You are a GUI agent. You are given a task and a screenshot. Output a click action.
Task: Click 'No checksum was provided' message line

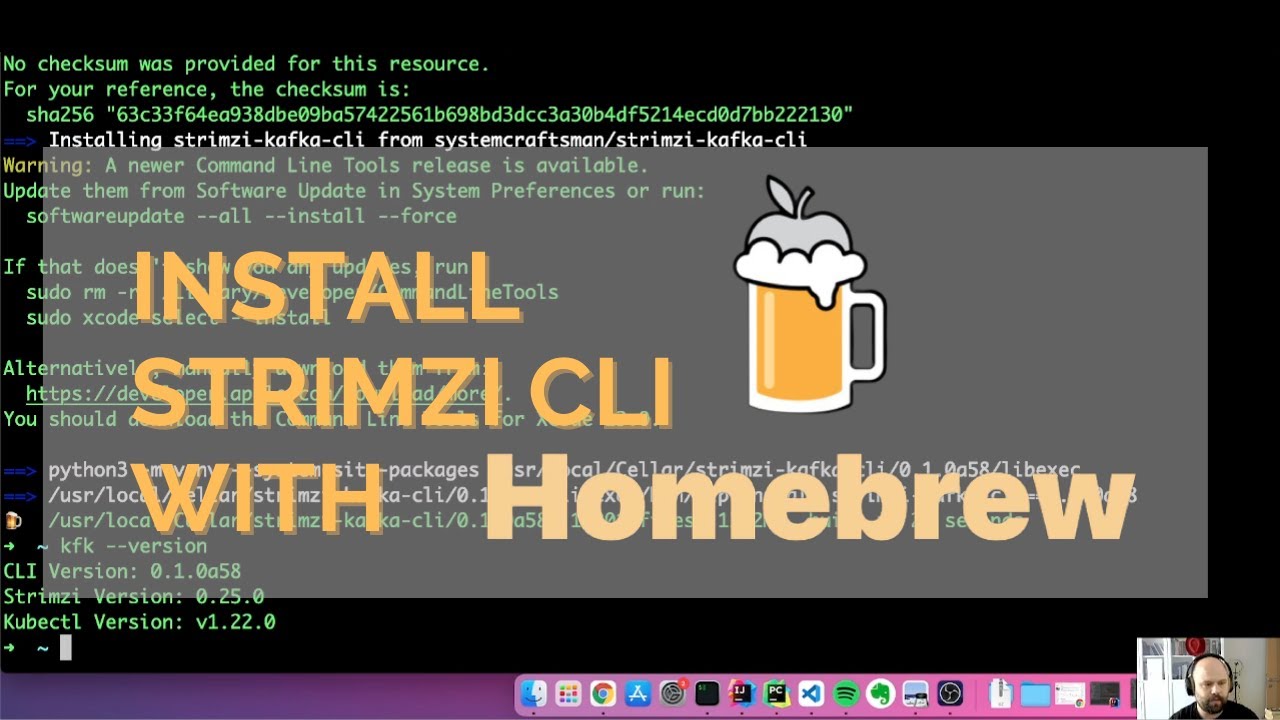246,64
